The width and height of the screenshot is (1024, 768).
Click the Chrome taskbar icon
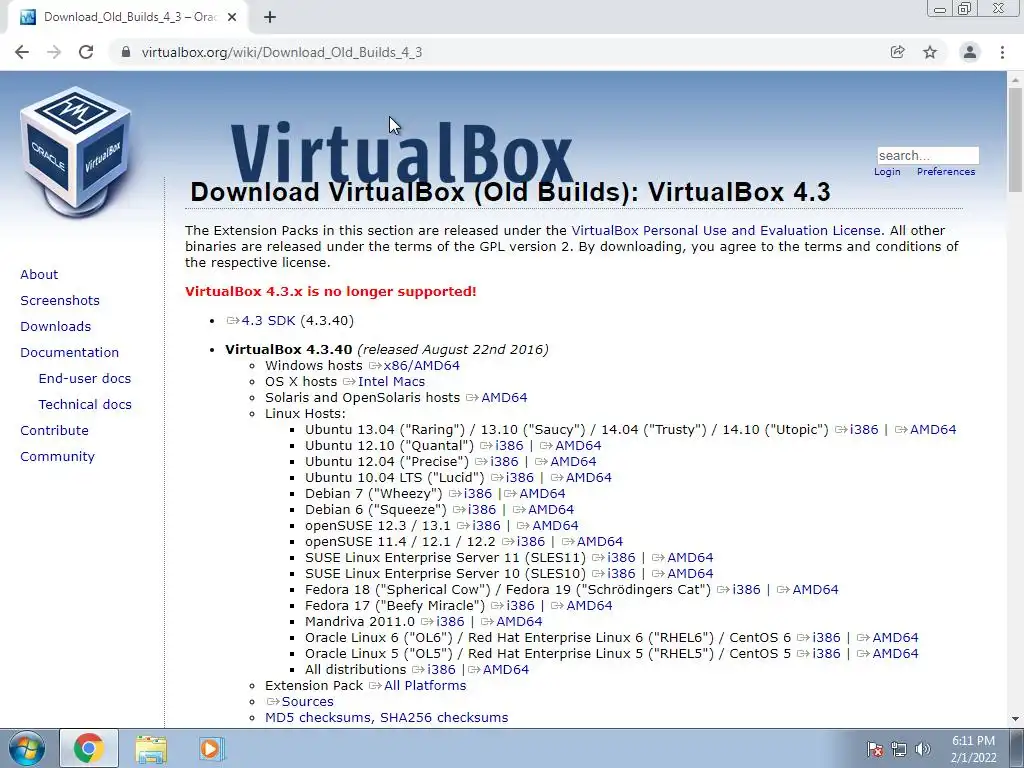coord(89,748)
